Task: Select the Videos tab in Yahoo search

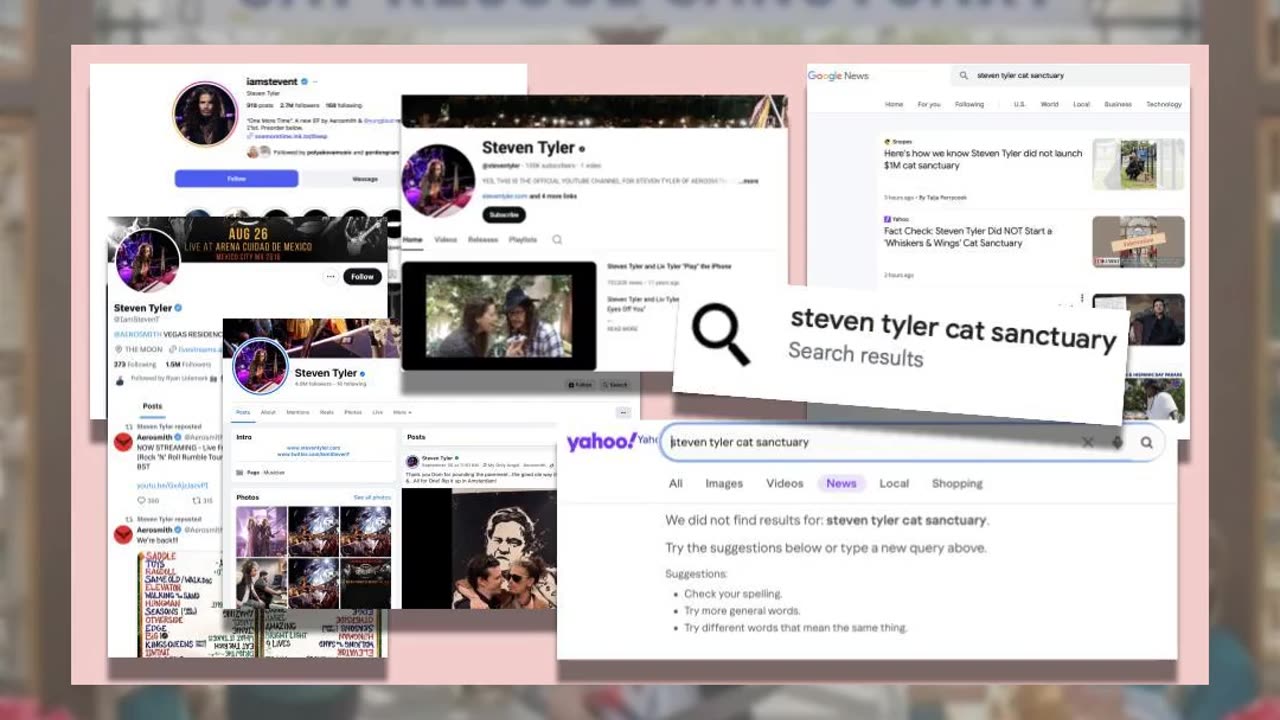Action: click(x=785, y=483)
